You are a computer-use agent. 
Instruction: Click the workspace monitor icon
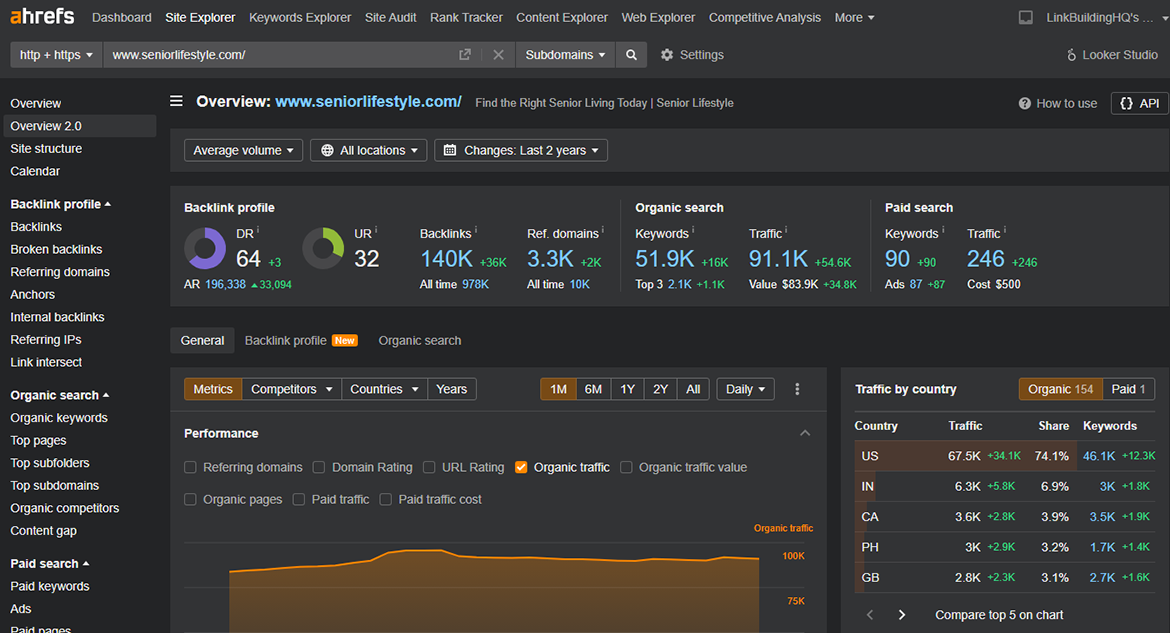pyautogui.click(x=1026, y=17)
